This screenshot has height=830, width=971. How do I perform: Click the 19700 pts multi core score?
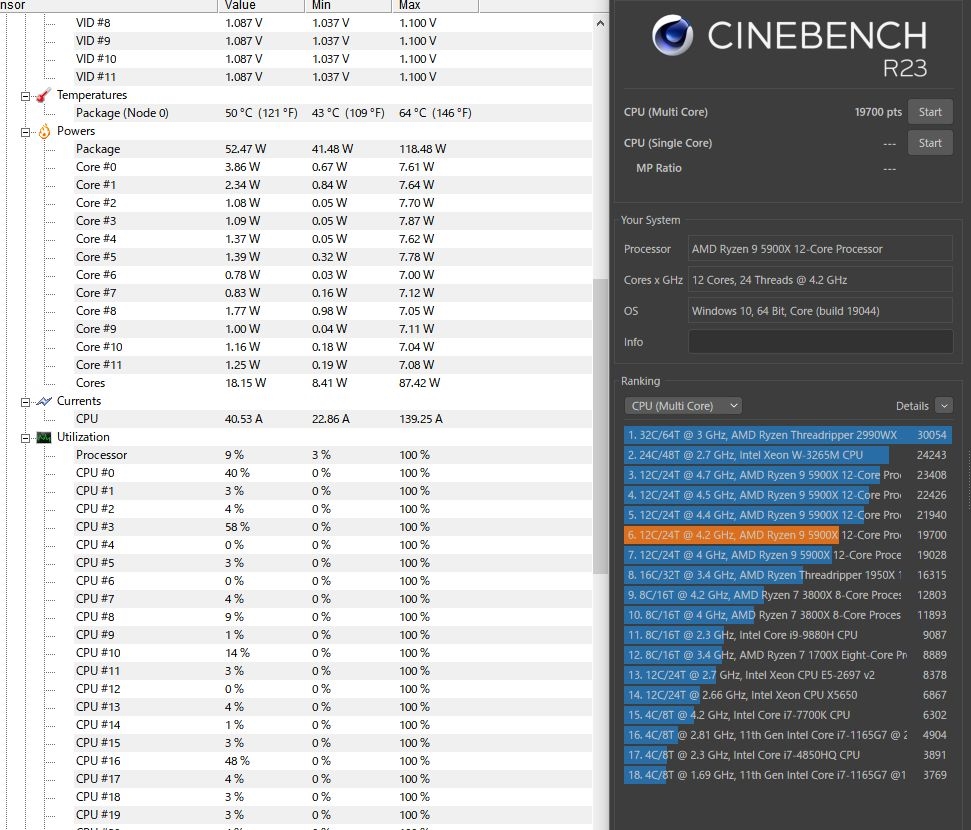coord(878,112)
